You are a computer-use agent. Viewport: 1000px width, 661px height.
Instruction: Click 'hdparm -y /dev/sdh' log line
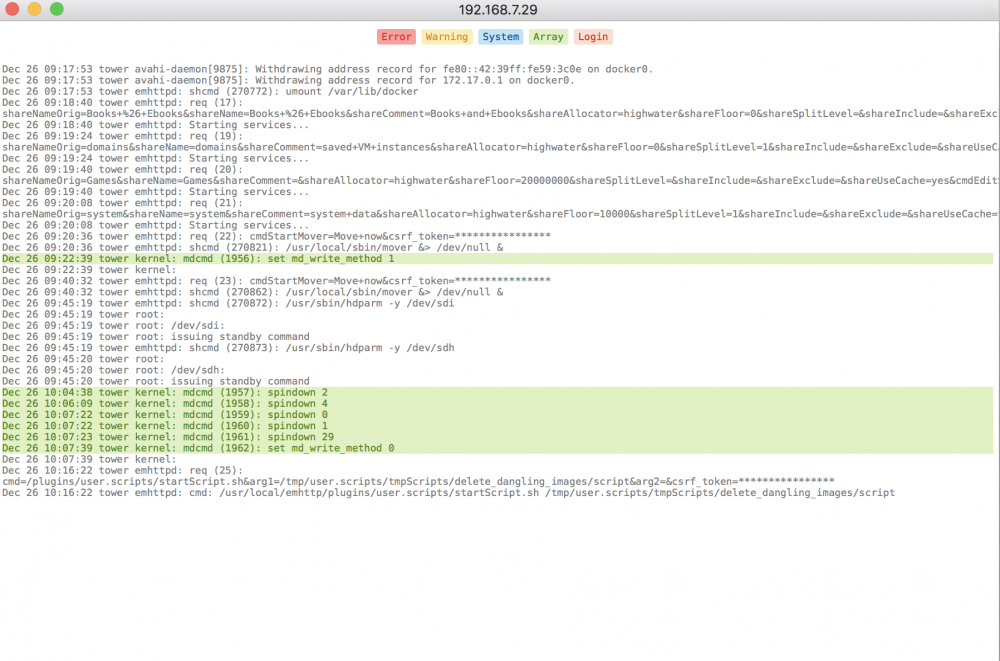coord(228,348)
